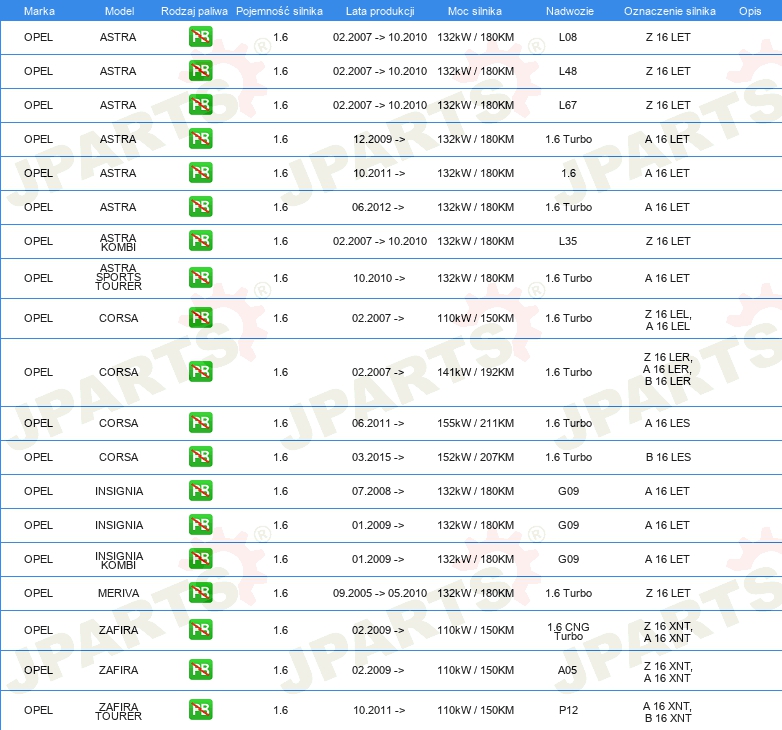Click the Marka column header

[39, 11]
